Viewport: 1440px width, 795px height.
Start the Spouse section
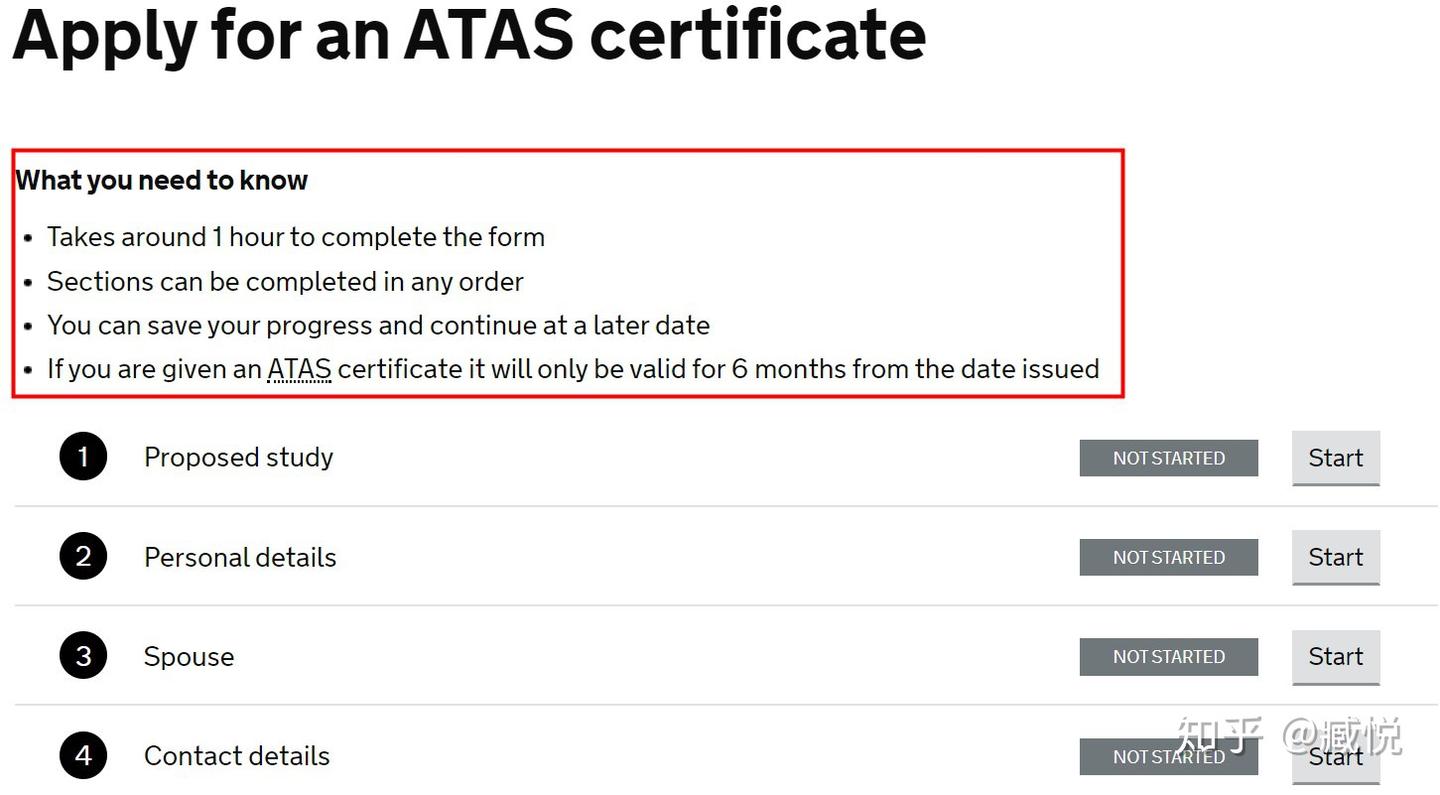[1335, 656]
